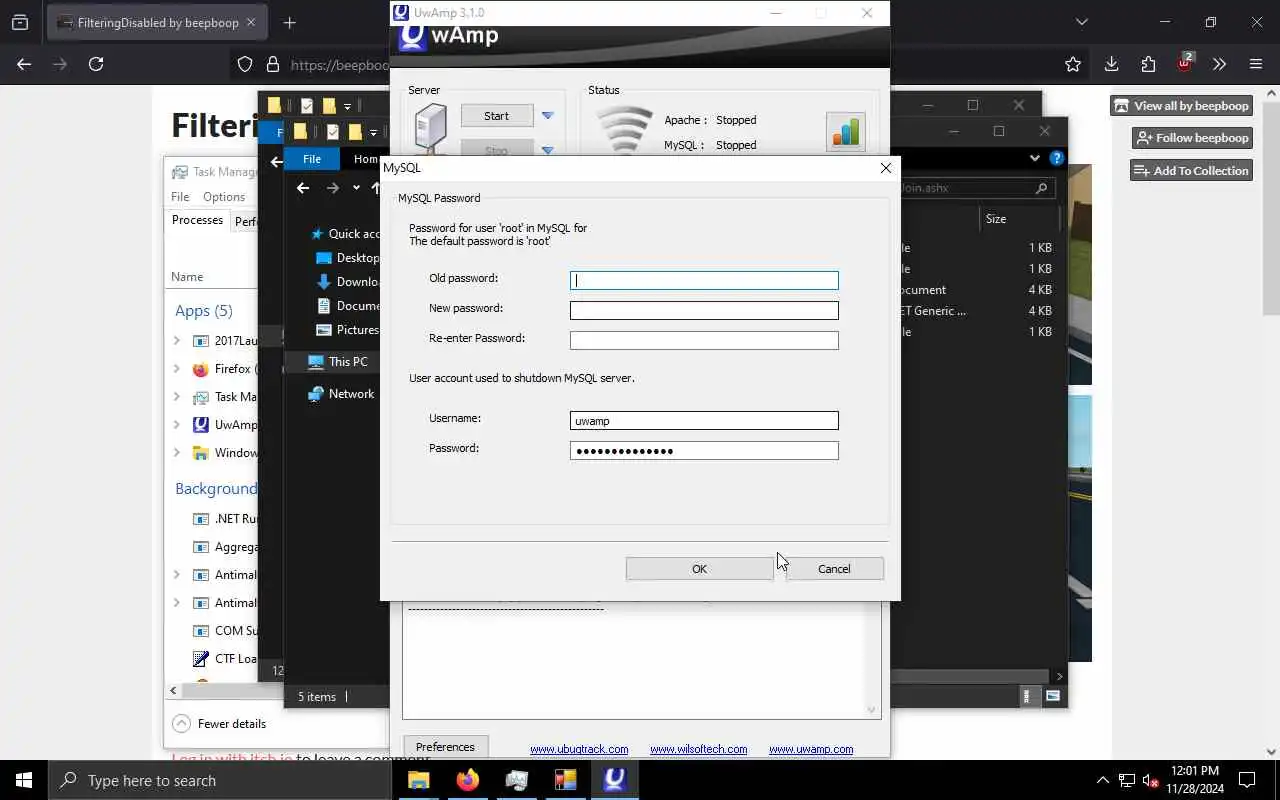This screenshot has width=1280, height=800.
Task: Switch Explorer to details view
Action: point(1028,696)
